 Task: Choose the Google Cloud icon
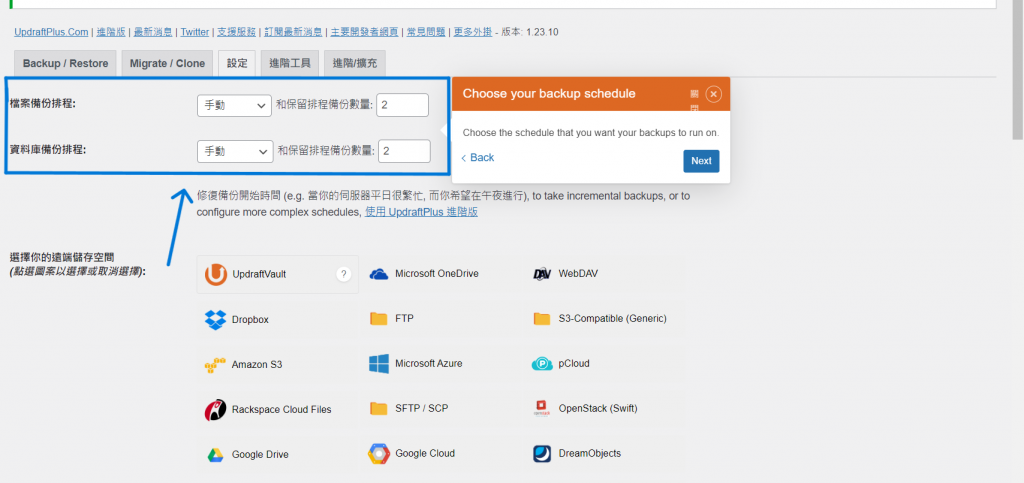(379, 454)
